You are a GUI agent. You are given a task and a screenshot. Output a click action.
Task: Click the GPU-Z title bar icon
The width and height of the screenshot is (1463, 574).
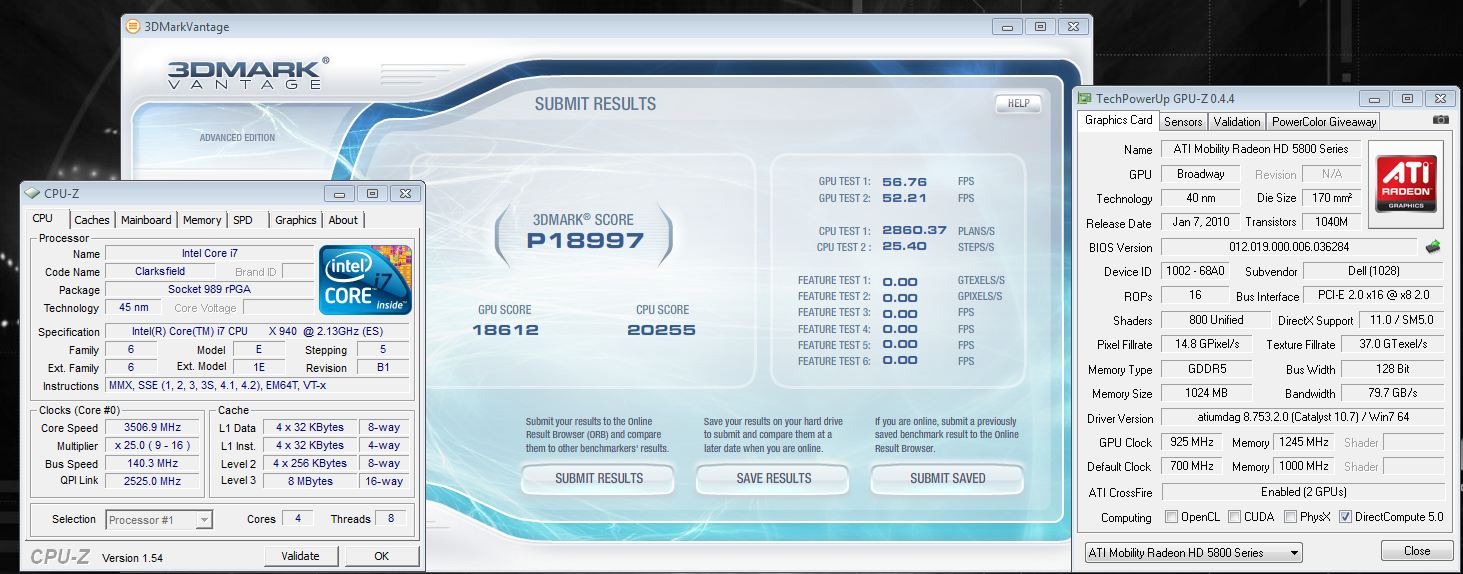click(x=1085, y=98)
